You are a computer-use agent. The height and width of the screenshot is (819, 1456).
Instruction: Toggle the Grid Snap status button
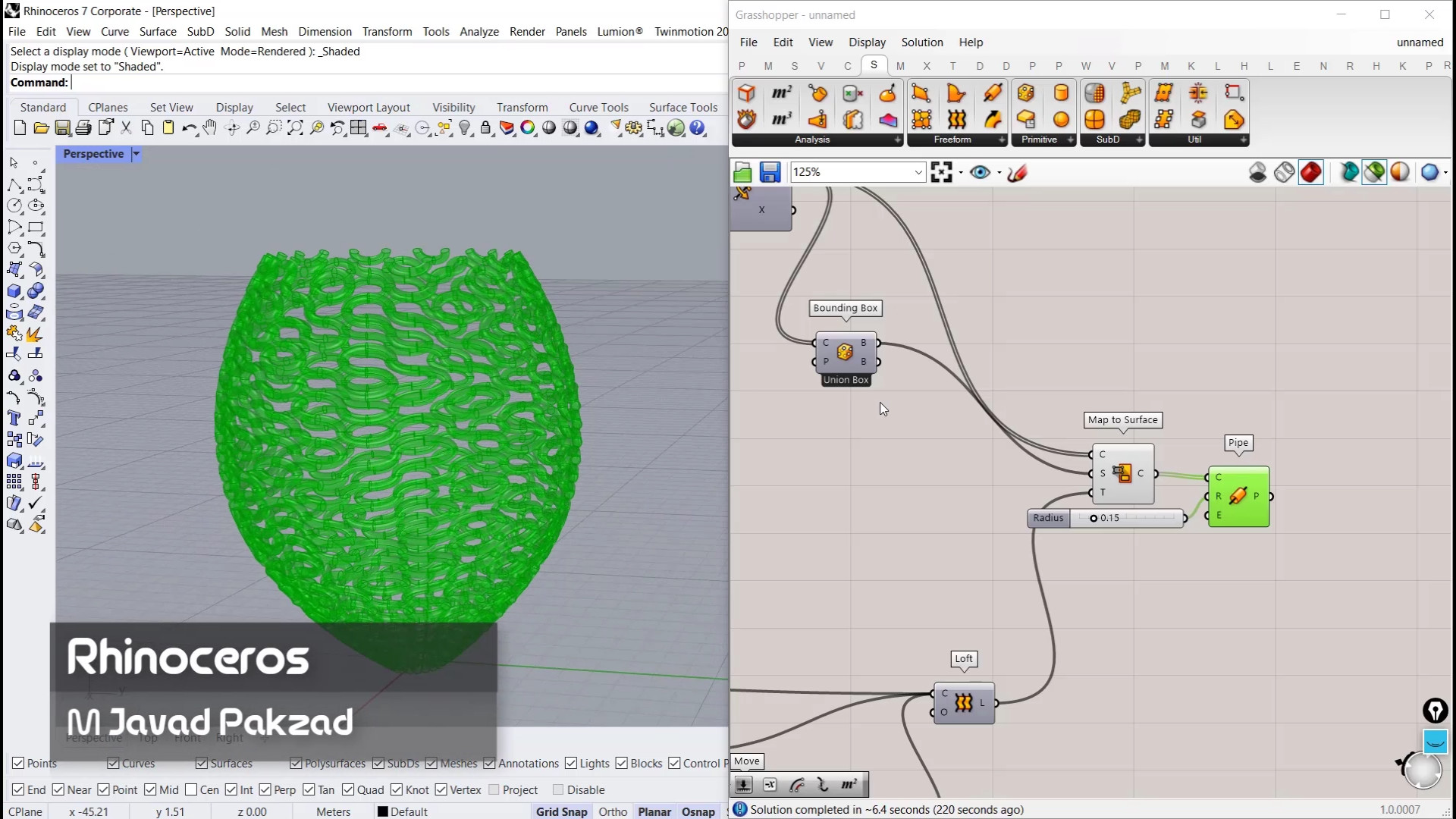pyautogui.click(x=561, y=811)
